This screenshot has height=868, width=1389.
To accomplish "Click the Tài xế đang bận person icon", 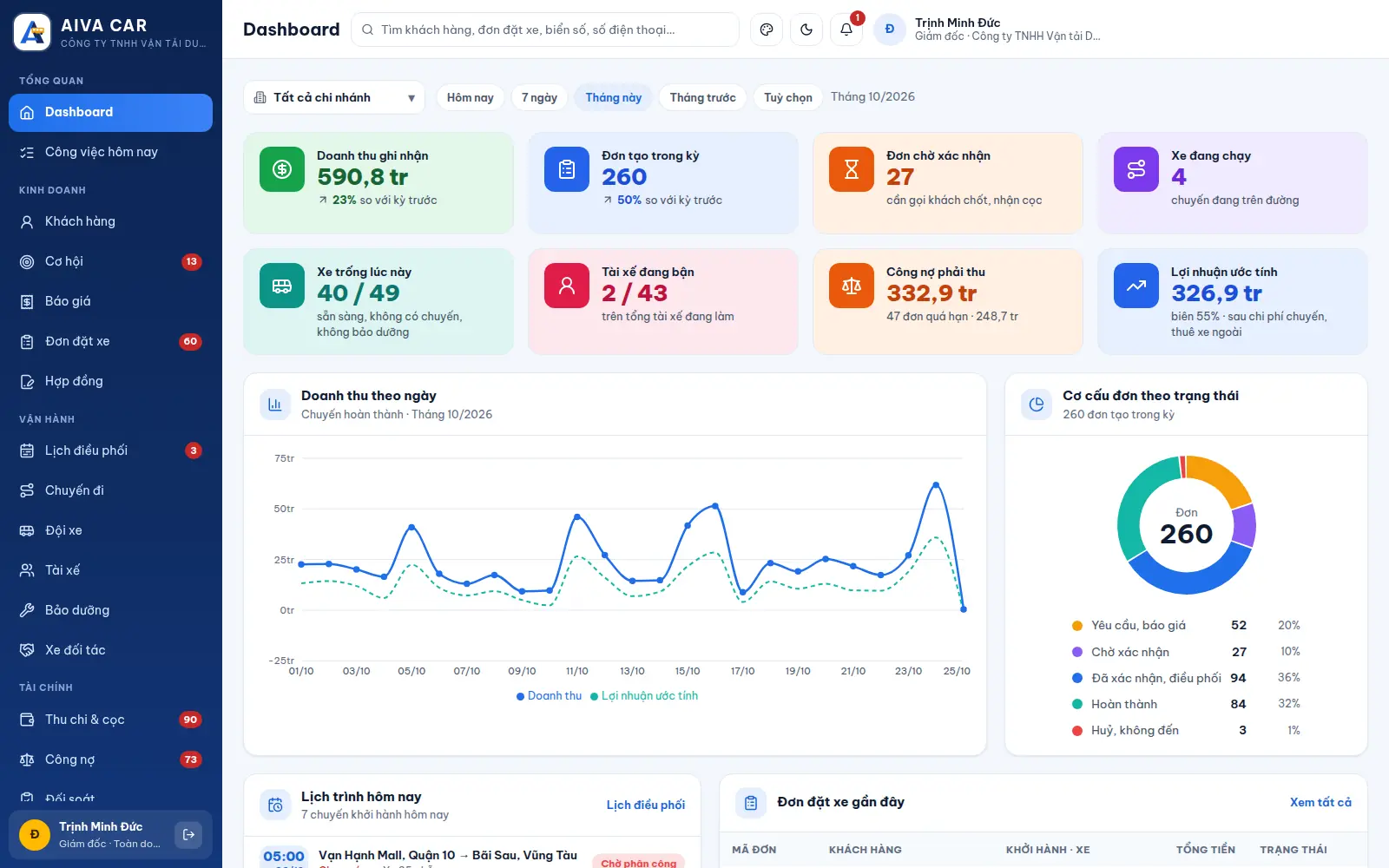I will pyautogui.click(x=567, y=286).
